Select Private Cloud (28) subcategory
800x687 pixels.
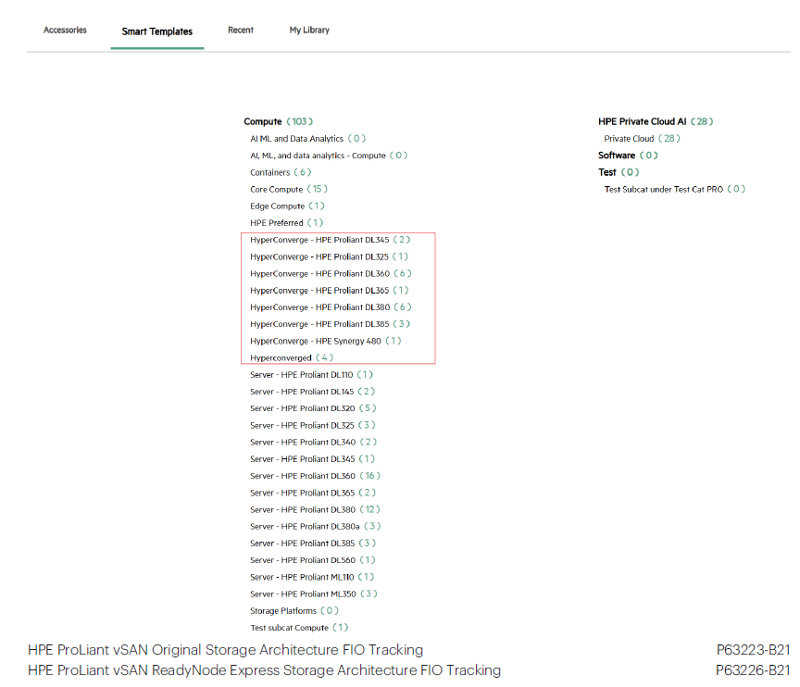tap(642, 138)
